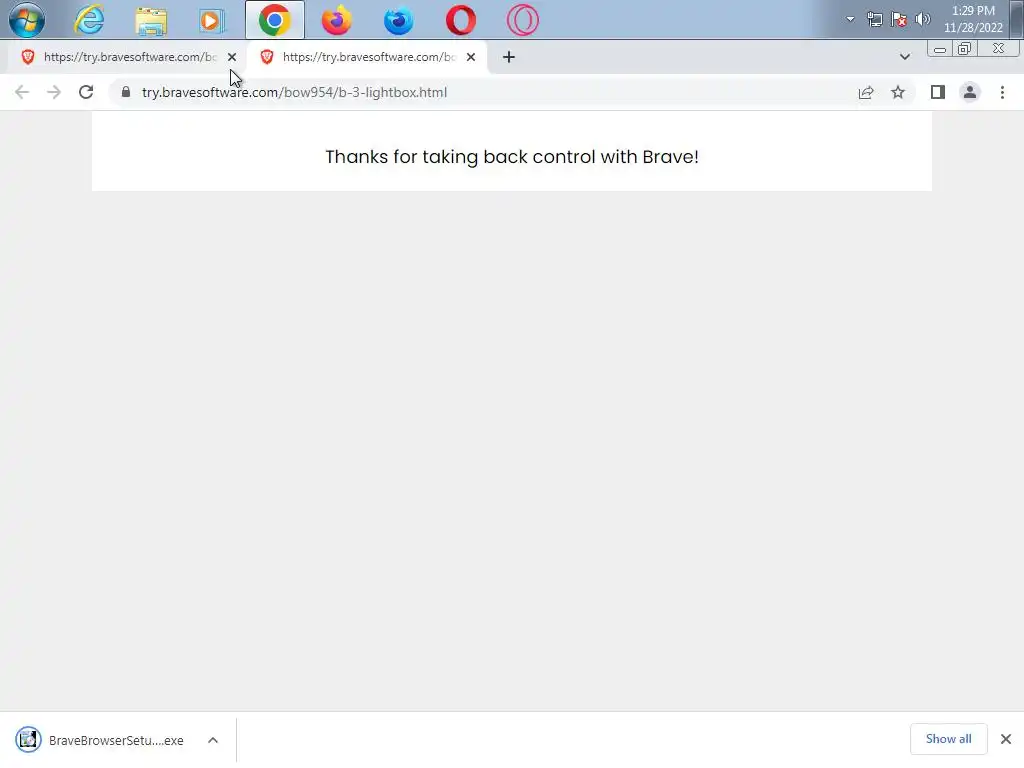The height and width of the screenshot is (768, 1024).
Task: Go forward with the forward arrow
Action: (x=54, y=92)
